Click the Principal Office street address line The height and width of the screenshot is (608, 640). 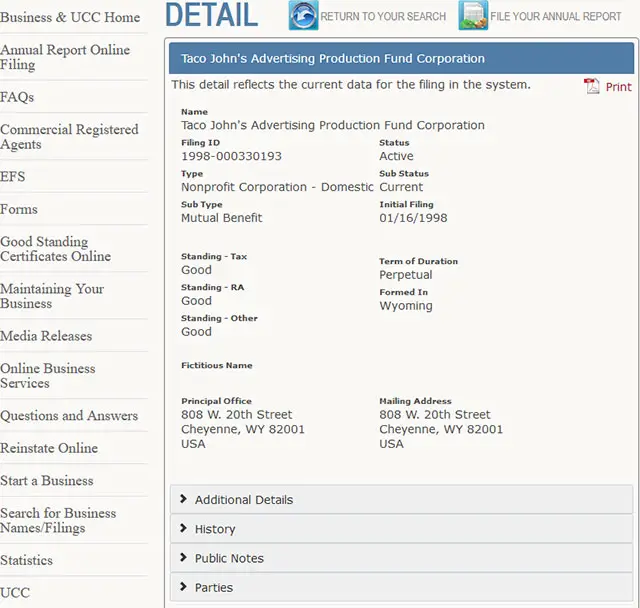(236, 415)
